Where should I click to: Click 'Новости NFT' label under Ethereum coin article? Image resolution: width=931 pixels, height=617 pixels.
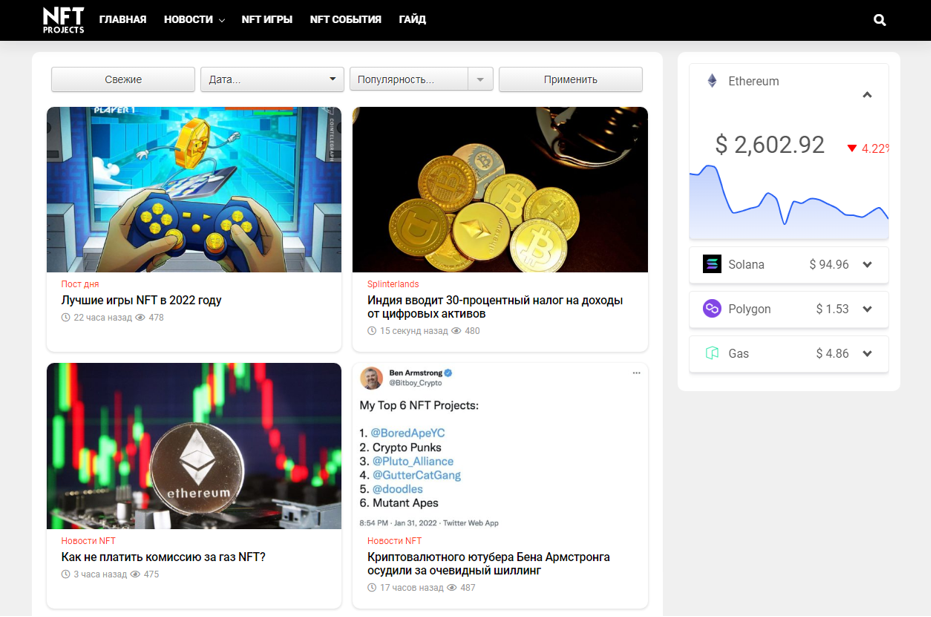pos(88,540)
